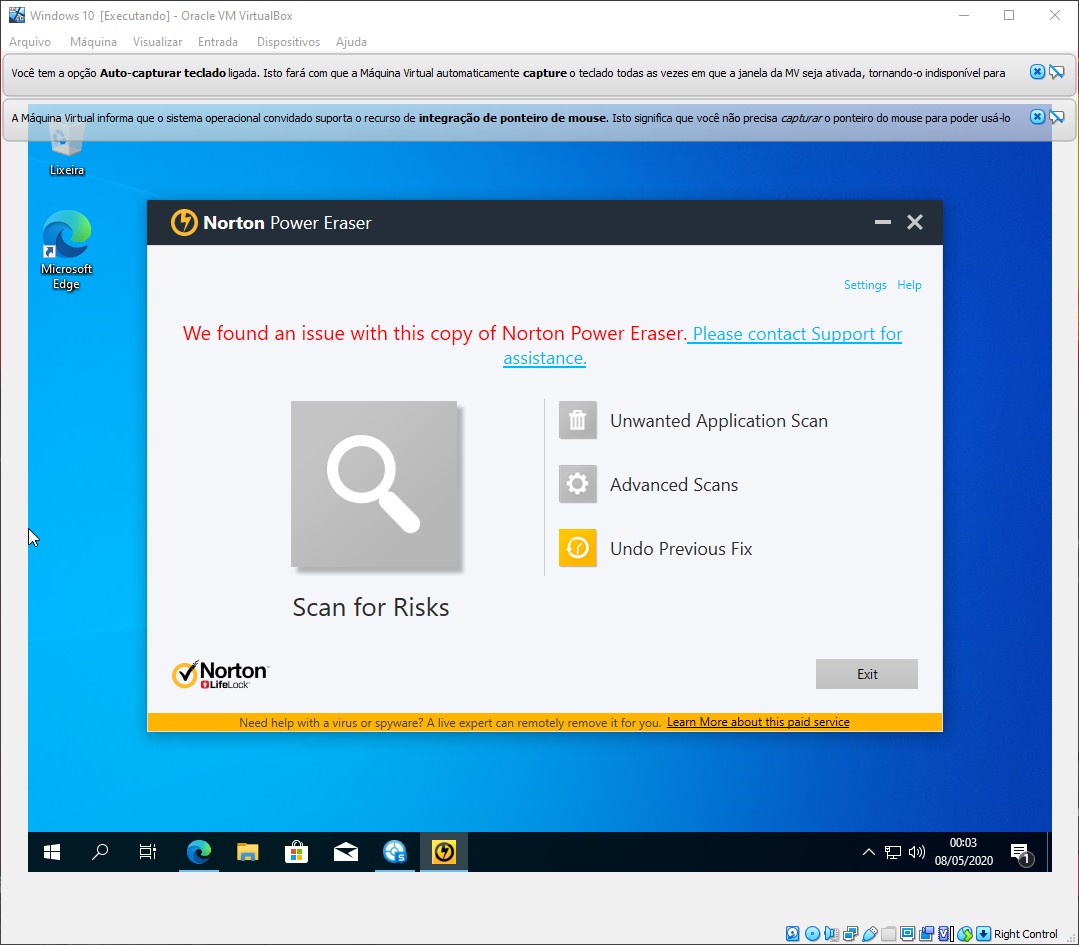Close Norton Power Eraser with the X
The image size is (1079, 945).
click(x=915, y=222)
